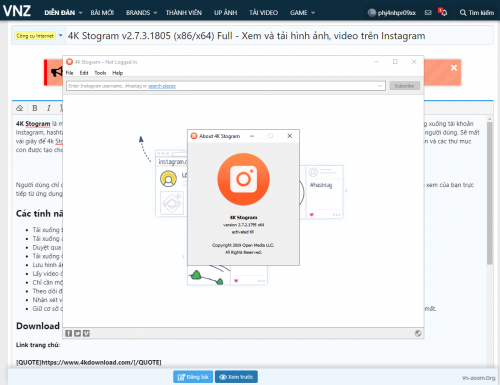
Task: Click the editor vertical scrollbar thumb
Action: (x=490, y=193)
